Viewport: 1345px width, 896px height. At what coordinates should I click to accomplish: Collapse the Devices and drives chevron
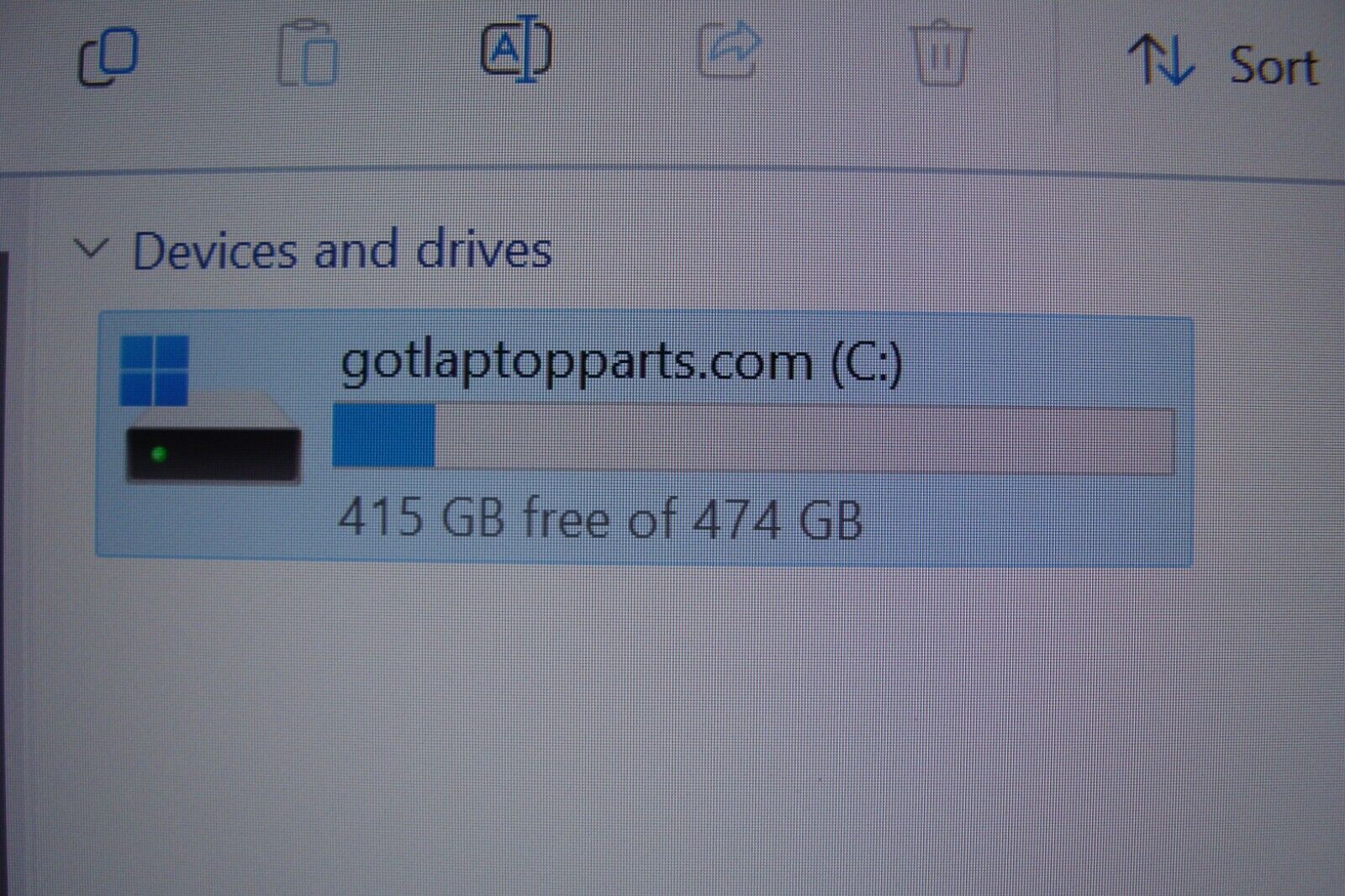click(x=91, y=248)
